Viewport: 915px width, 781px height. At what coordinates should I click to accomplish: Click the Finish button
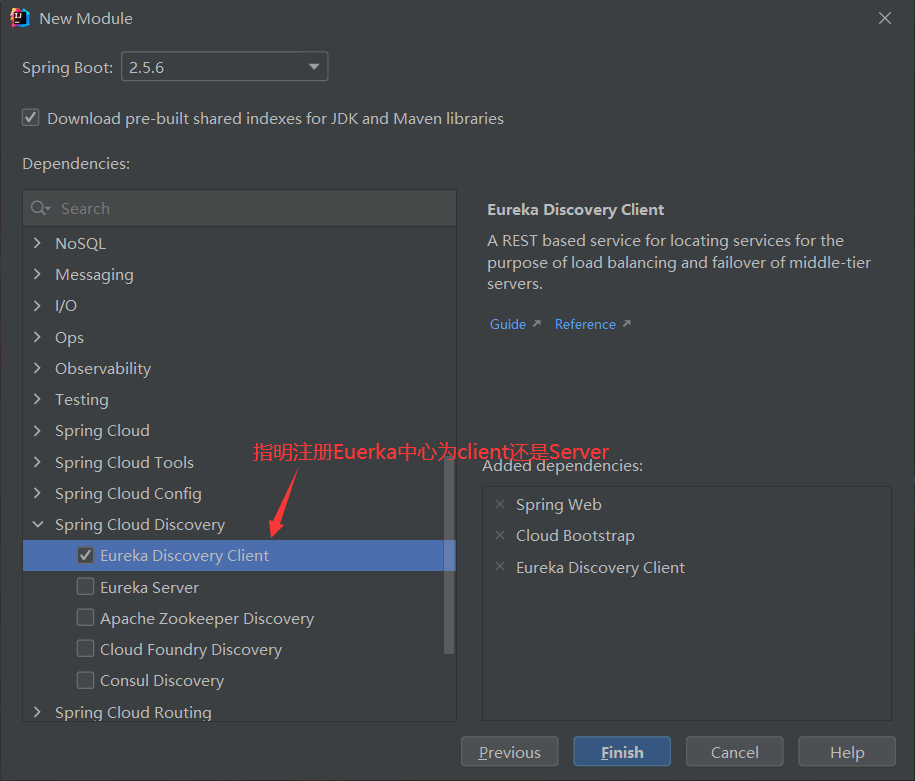point(622,751)
